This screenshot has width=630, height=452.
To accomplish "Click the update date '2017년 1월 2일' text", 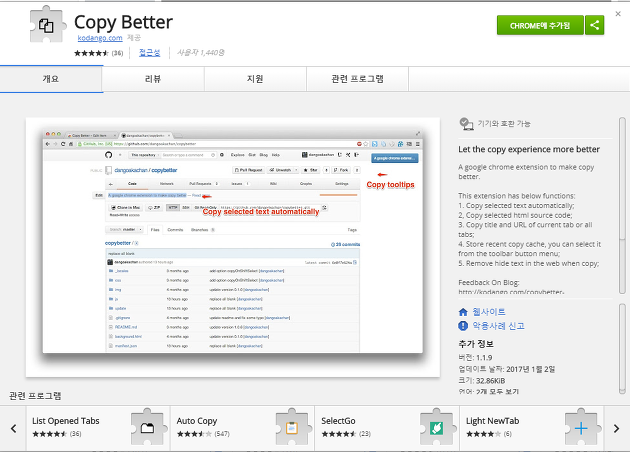I will [530, 369].
